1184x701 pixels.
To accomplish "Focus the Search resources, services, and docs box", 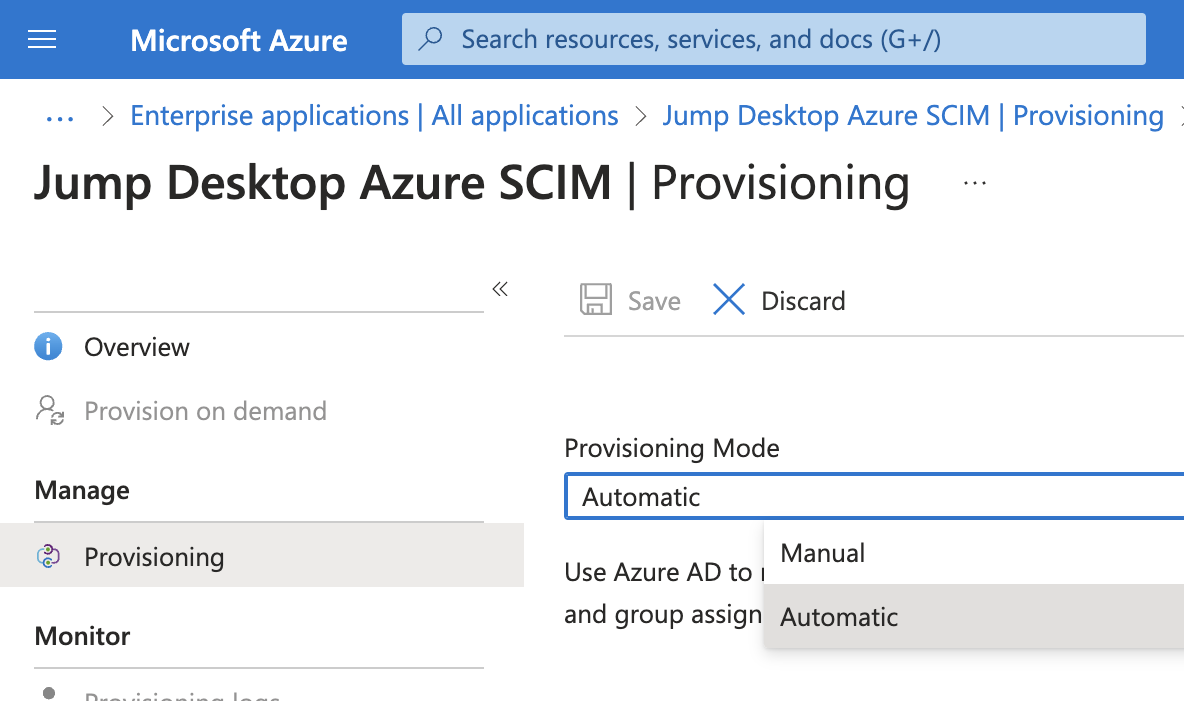I will click(x=773, y=39).
